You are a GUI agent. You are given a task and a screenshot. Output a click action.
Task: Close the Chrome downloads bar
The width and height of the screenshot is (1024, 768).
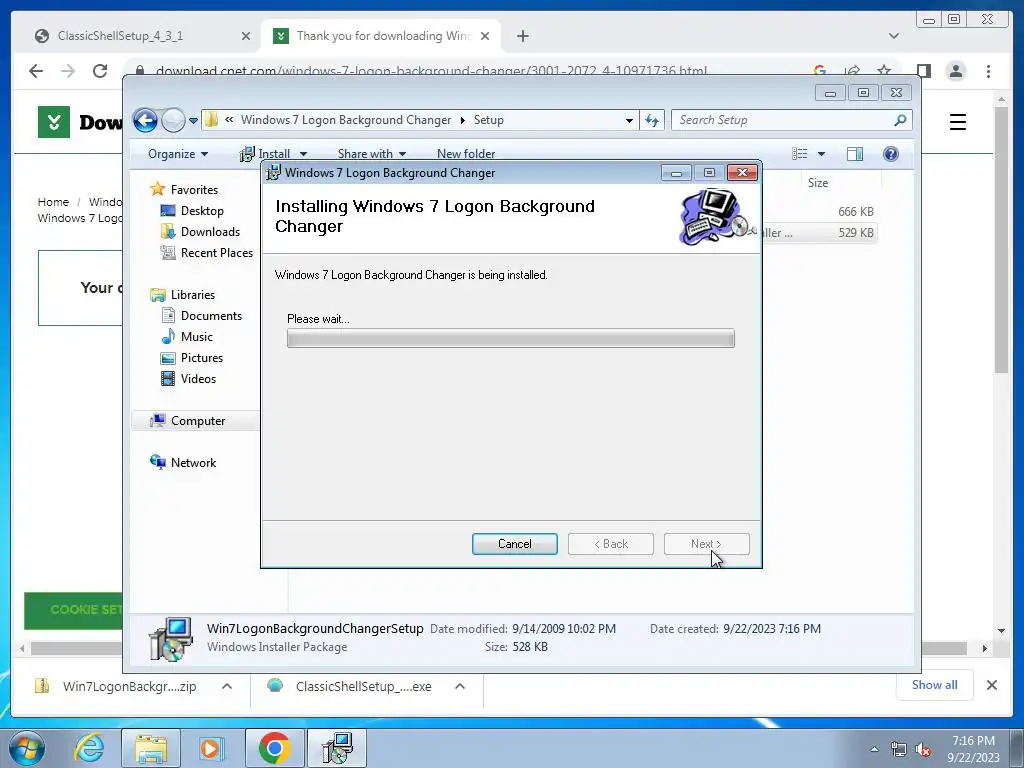991,685
